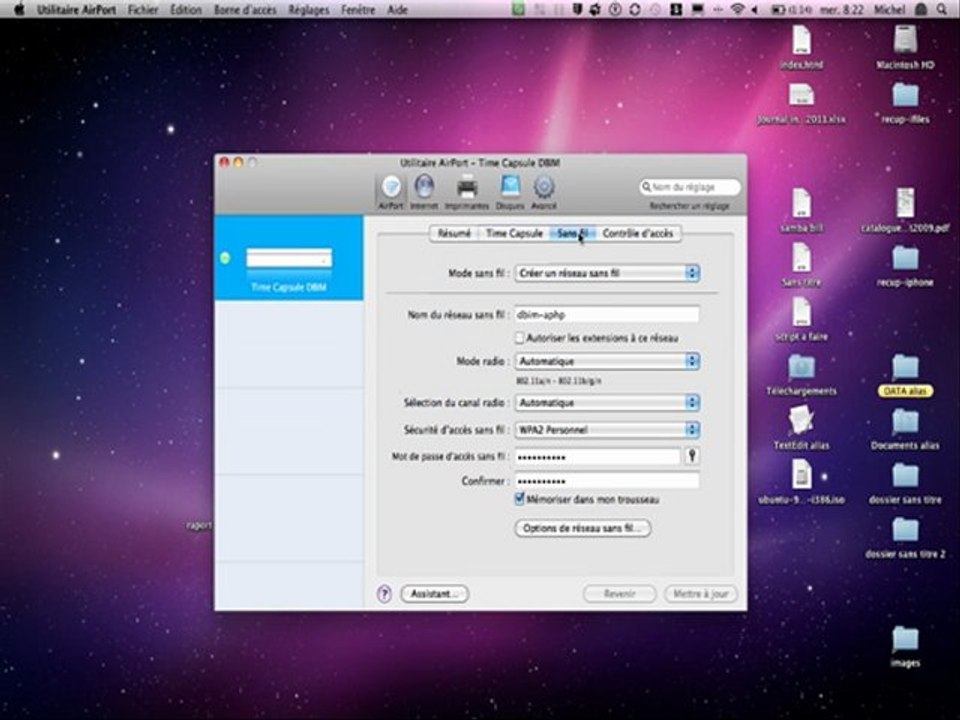Switch to the Time Capsule tab
Viewport: 960px width, 720px height.
[x=514, y=233]
